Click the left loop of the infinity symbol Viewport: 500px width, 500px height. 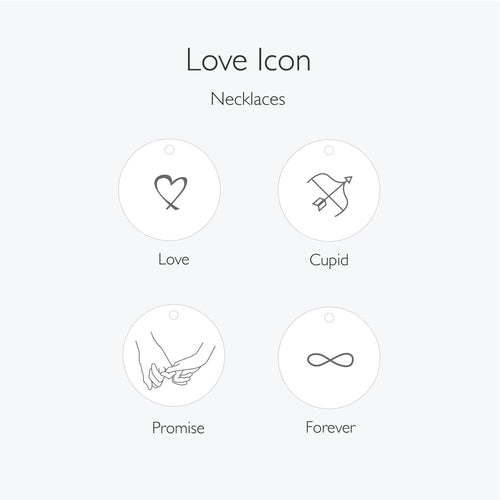[x=318, y=360]
